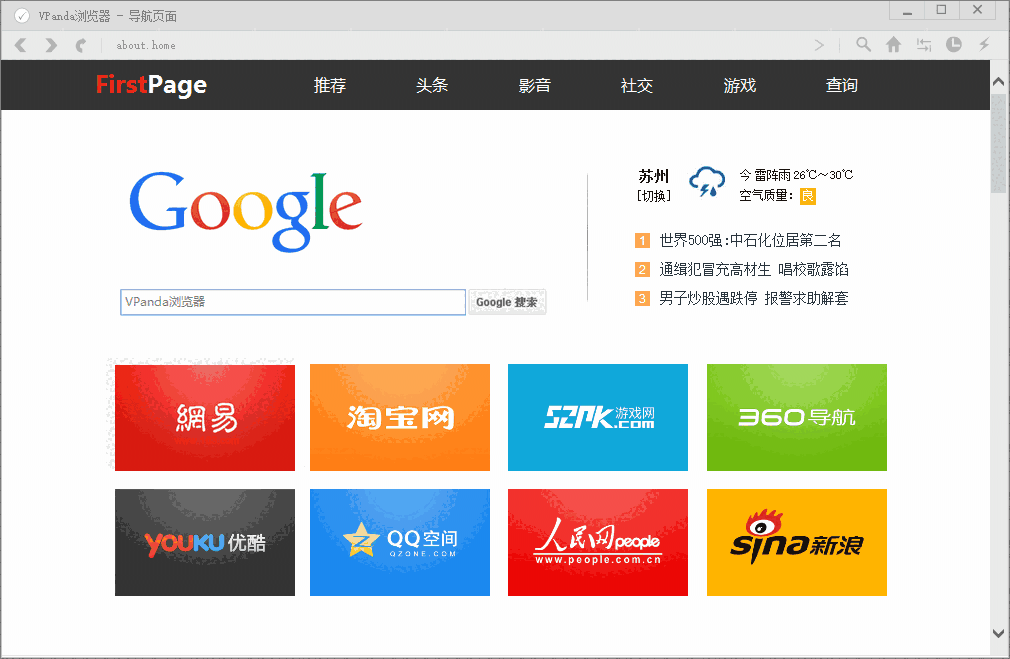Reload the page with refresh icon
Viewport: 1010px width, 659px height.
point(81,45)
